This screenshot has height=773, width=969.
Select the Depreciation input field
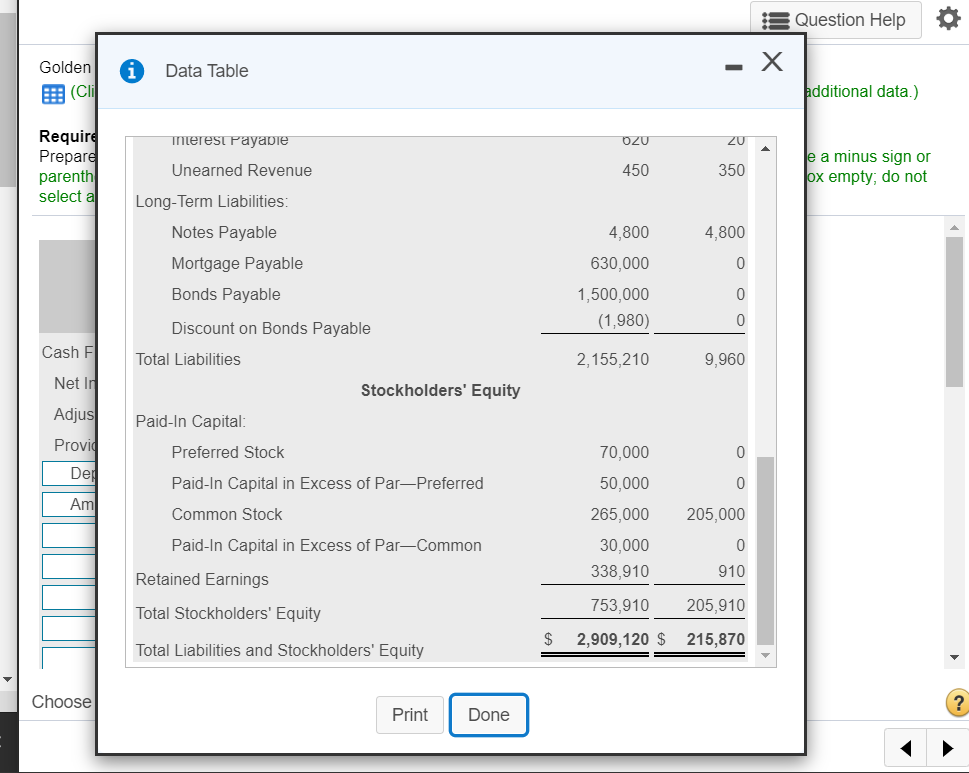click(67, 472)
